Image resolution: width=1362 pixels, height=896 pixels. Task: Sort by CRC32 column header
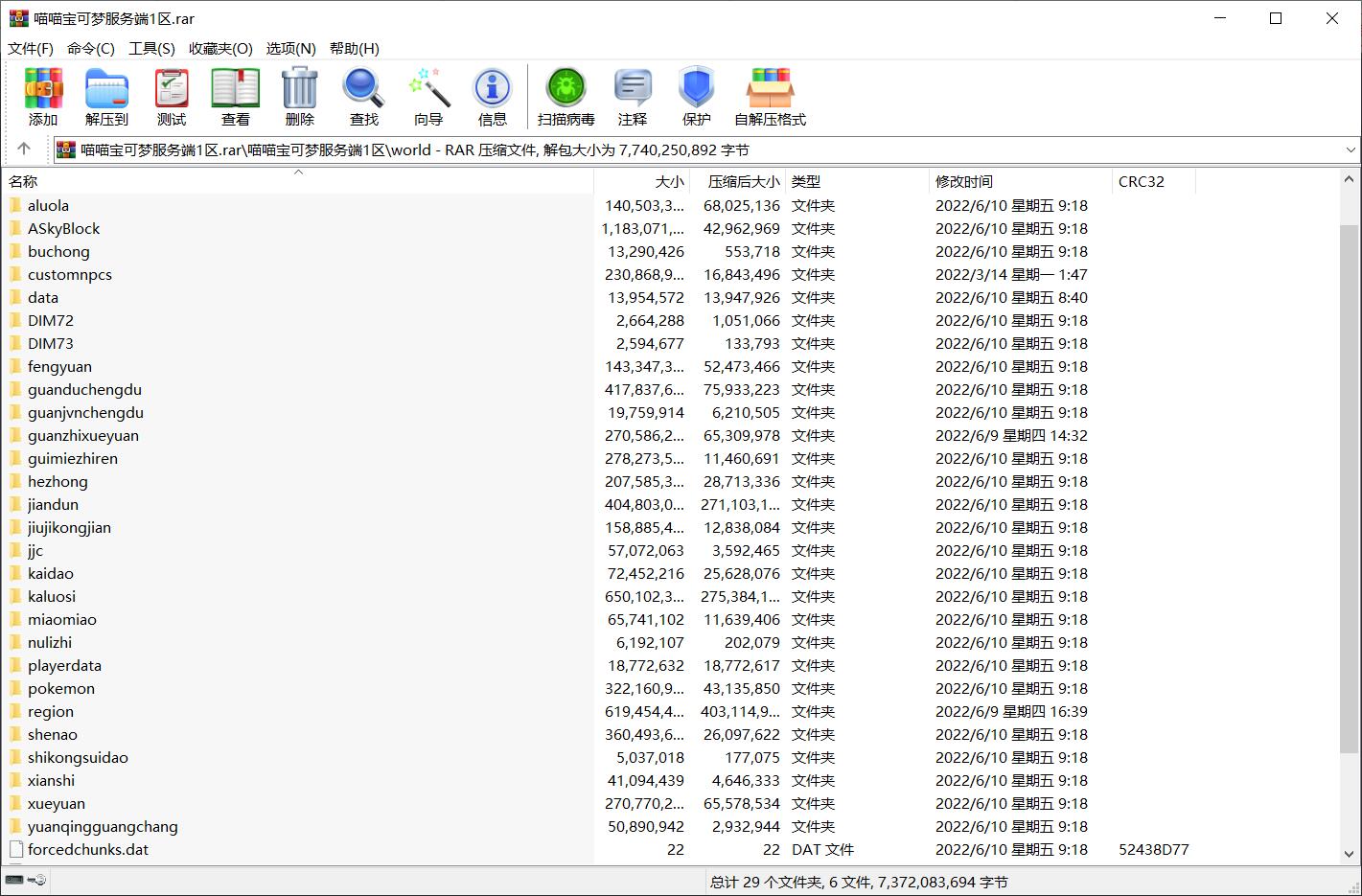pyautogui.click(x=1154, y=181)
